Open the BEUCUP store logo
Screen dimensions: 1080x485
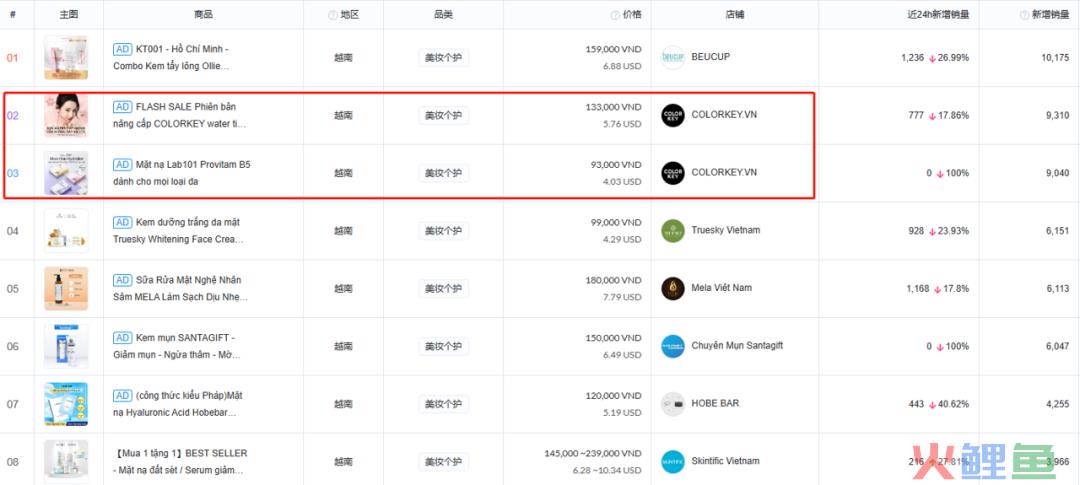pyautogui.click(x=673, y=57)
